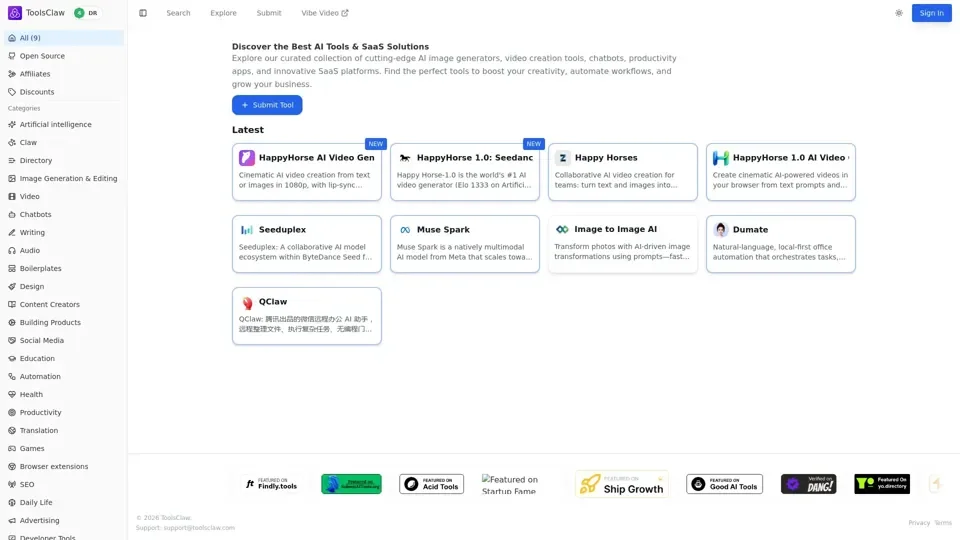Click the Findly.tools featured badge
Viewport: 960px width, 540px height.
click(271, 484)
